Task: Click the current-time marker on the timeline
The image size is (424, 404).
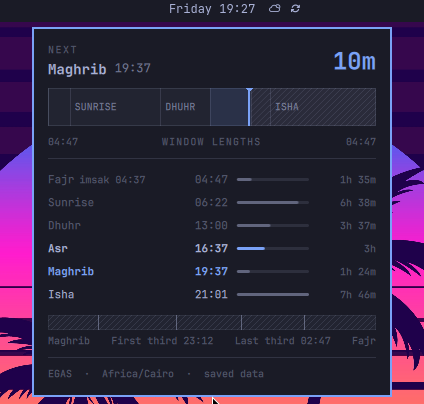Action: [249, 107]
